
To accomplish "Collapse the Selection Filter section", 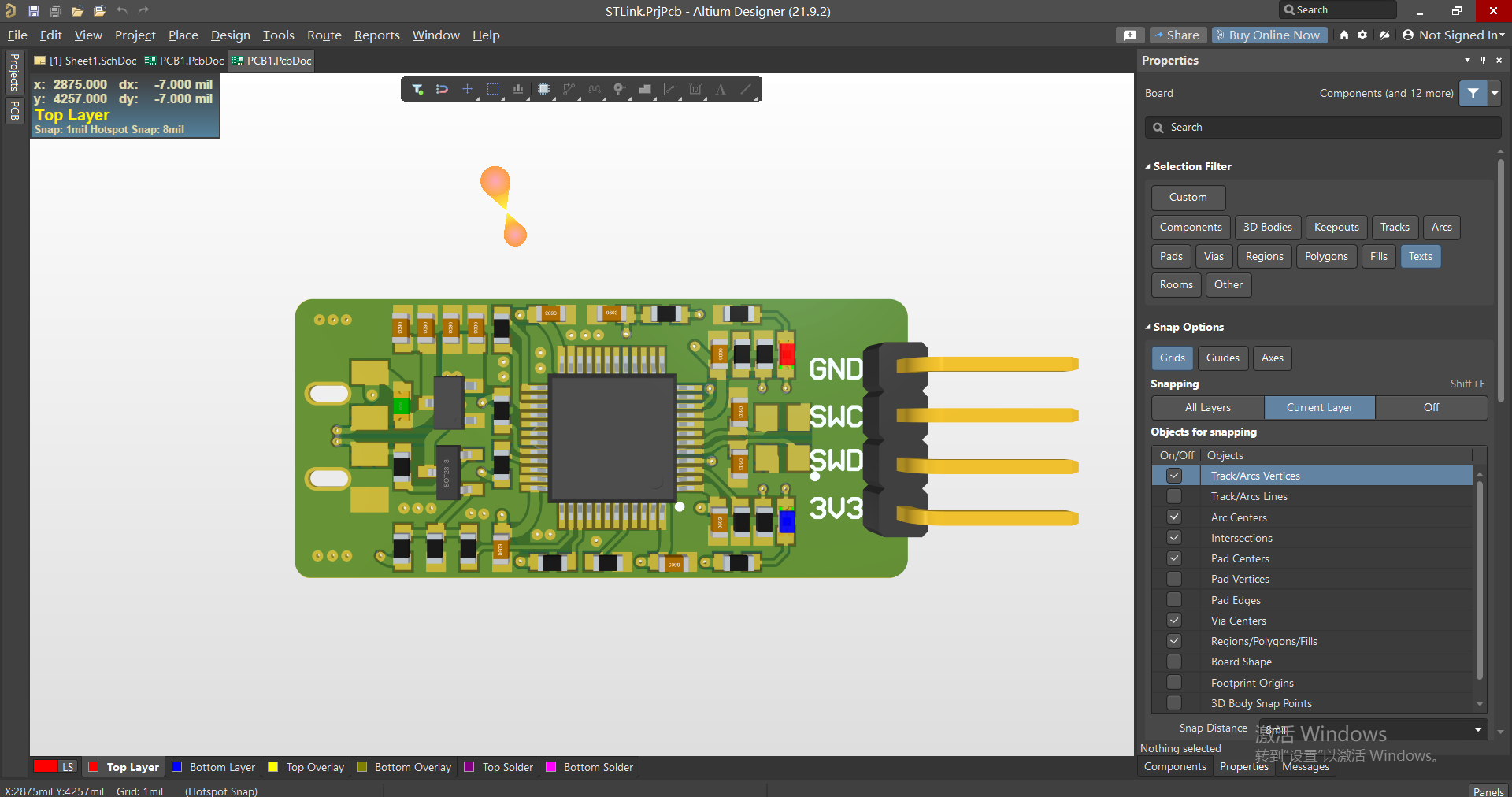I will pos(1148,167).
